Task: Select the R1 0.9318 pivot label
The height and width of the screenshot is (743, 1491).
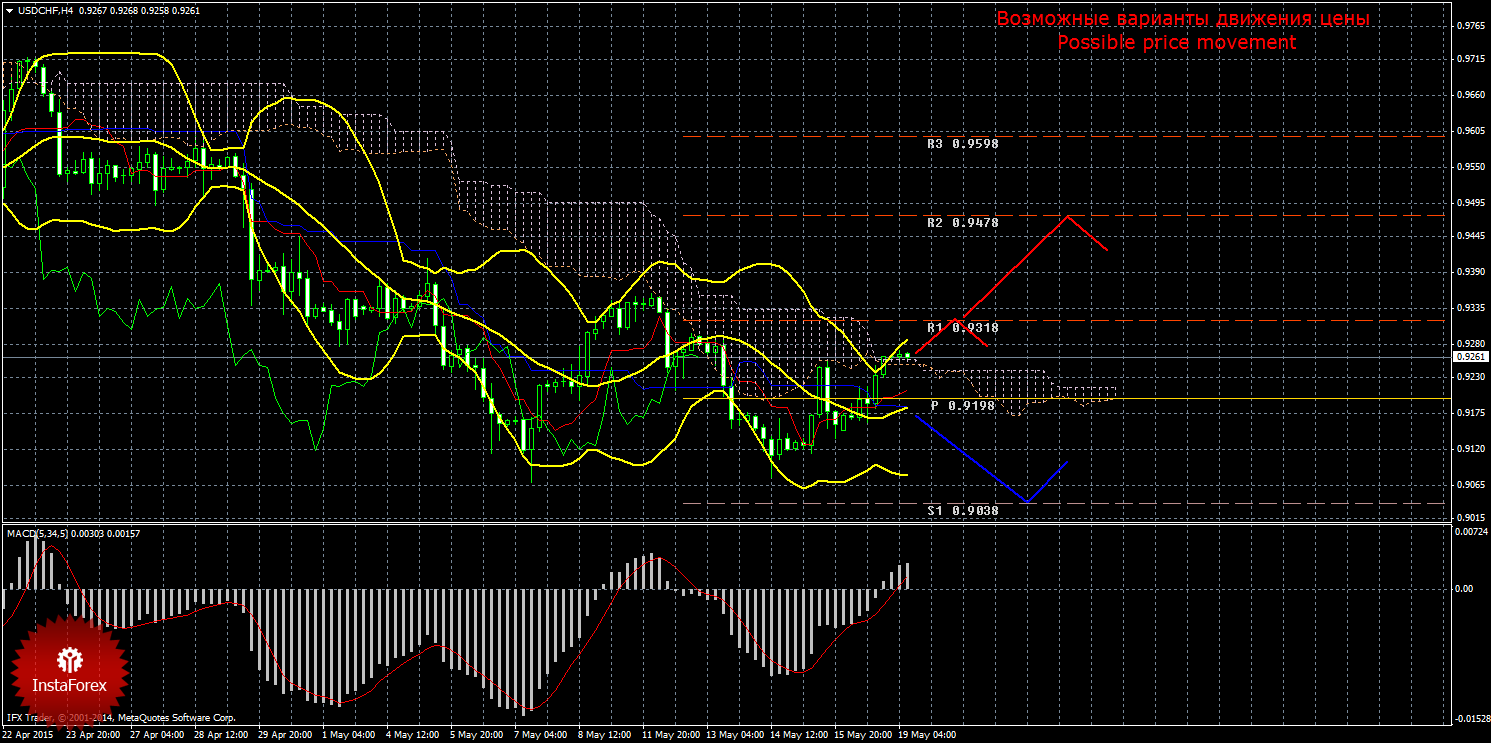Action: pos(962,328)
